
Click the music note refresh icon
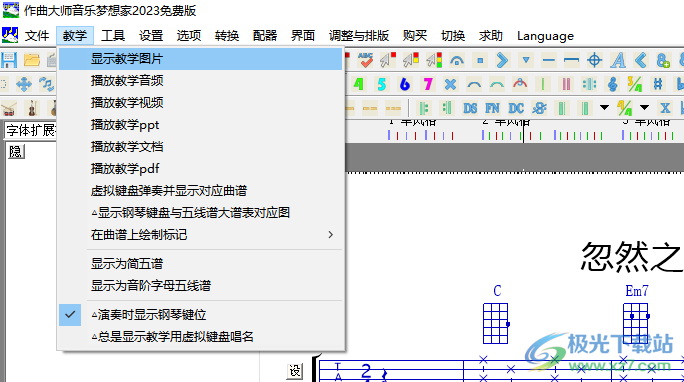pos(46,84)
